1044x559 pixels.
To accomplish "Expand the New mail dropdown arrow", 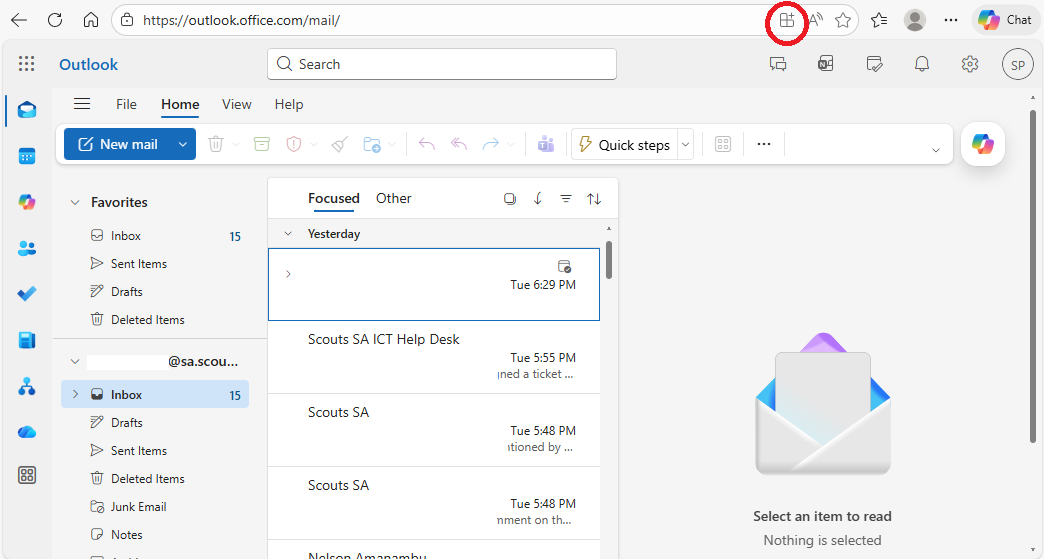I will 183,144.
